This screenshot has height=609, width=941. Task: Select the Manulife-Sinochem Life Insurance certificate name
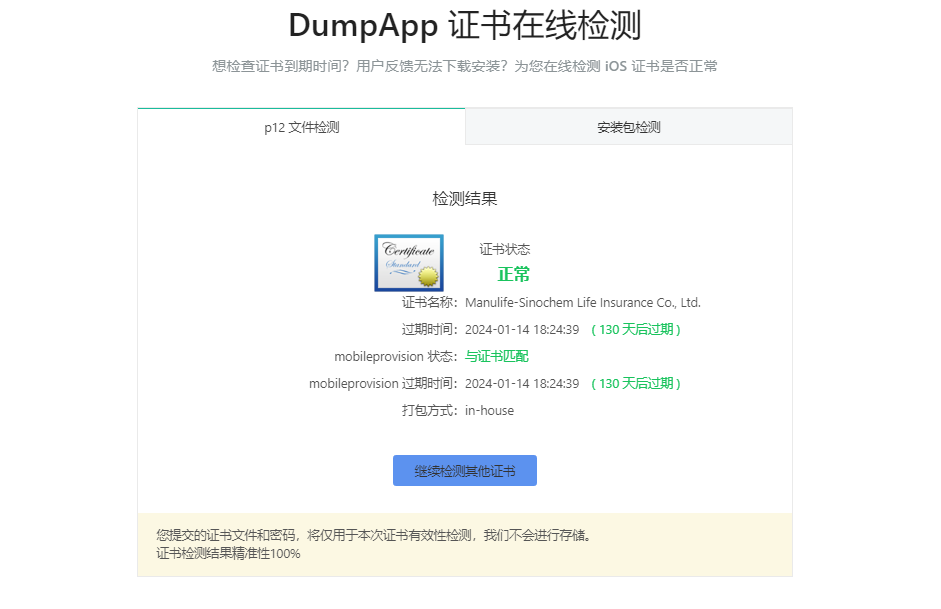click(x=583, y=302)
